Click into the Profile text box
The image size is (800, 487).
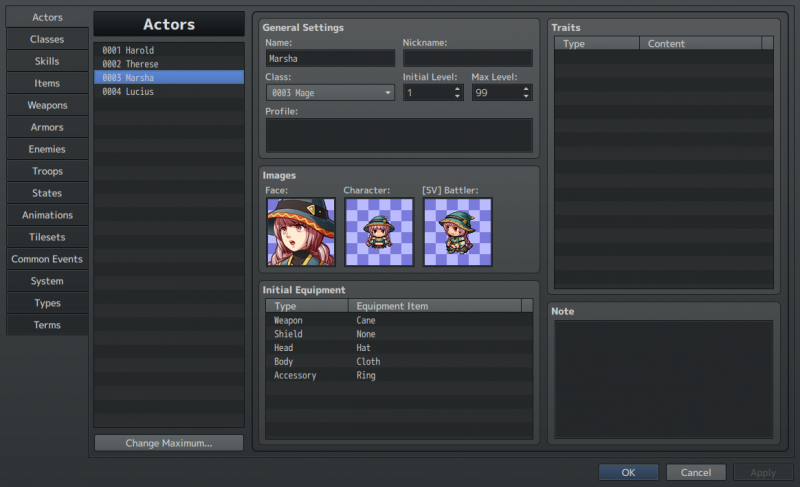399,135
